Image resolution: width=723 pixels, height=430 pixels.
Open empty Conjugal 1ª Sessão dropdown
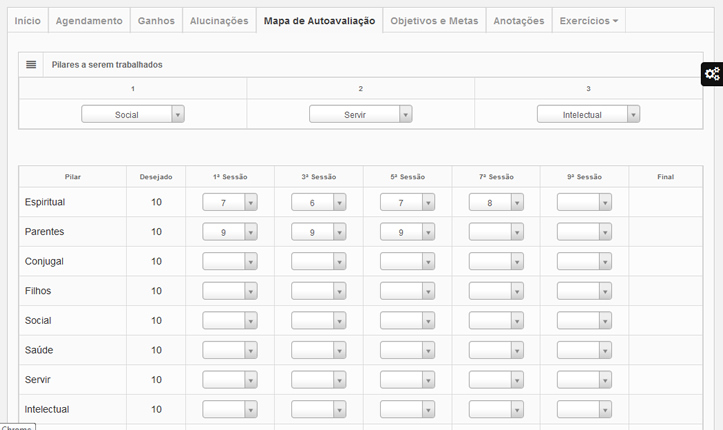point(230,261)
